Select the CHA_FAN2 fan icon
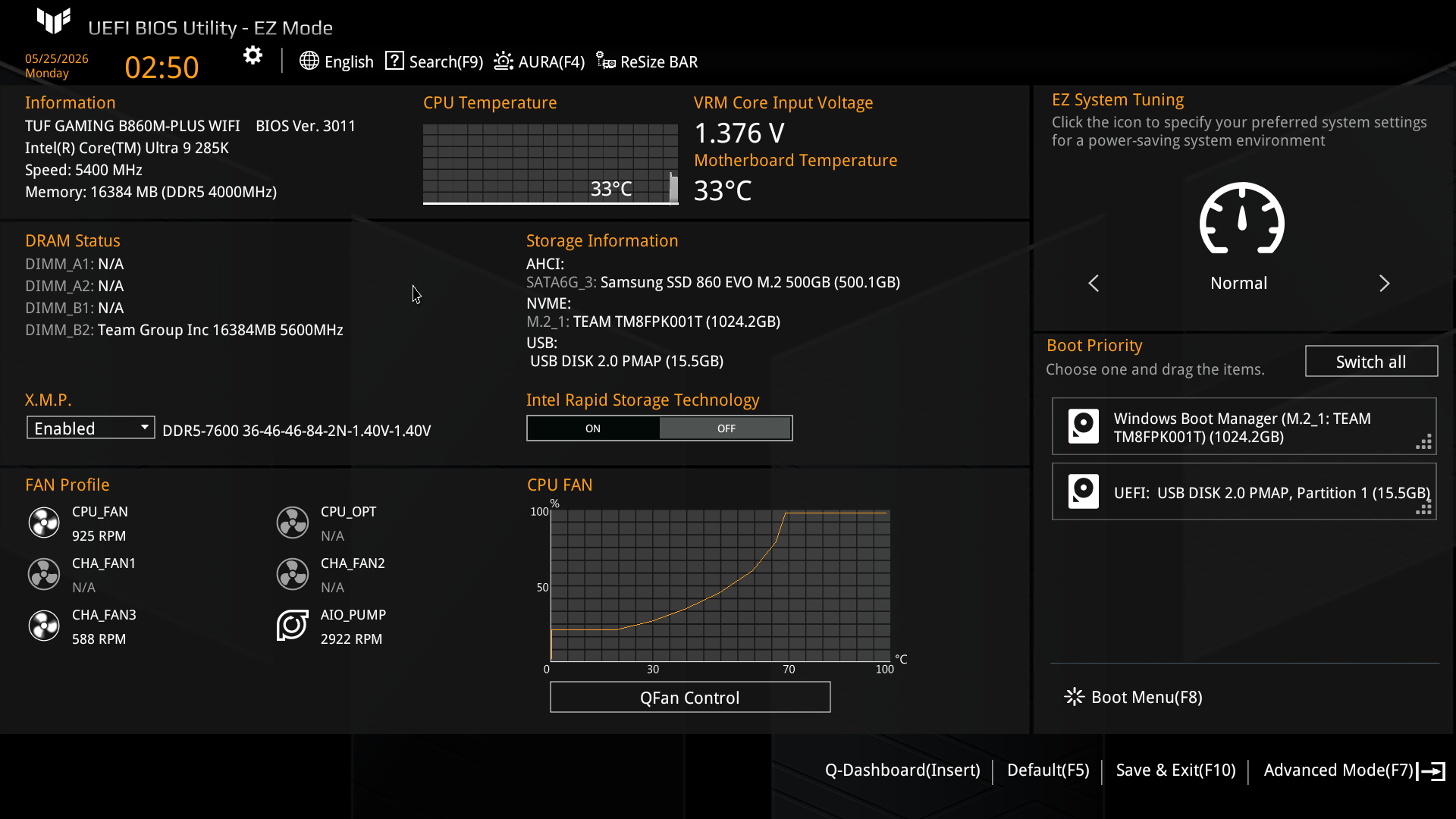Screen dimensions: 1456x819 coord(293,574)
